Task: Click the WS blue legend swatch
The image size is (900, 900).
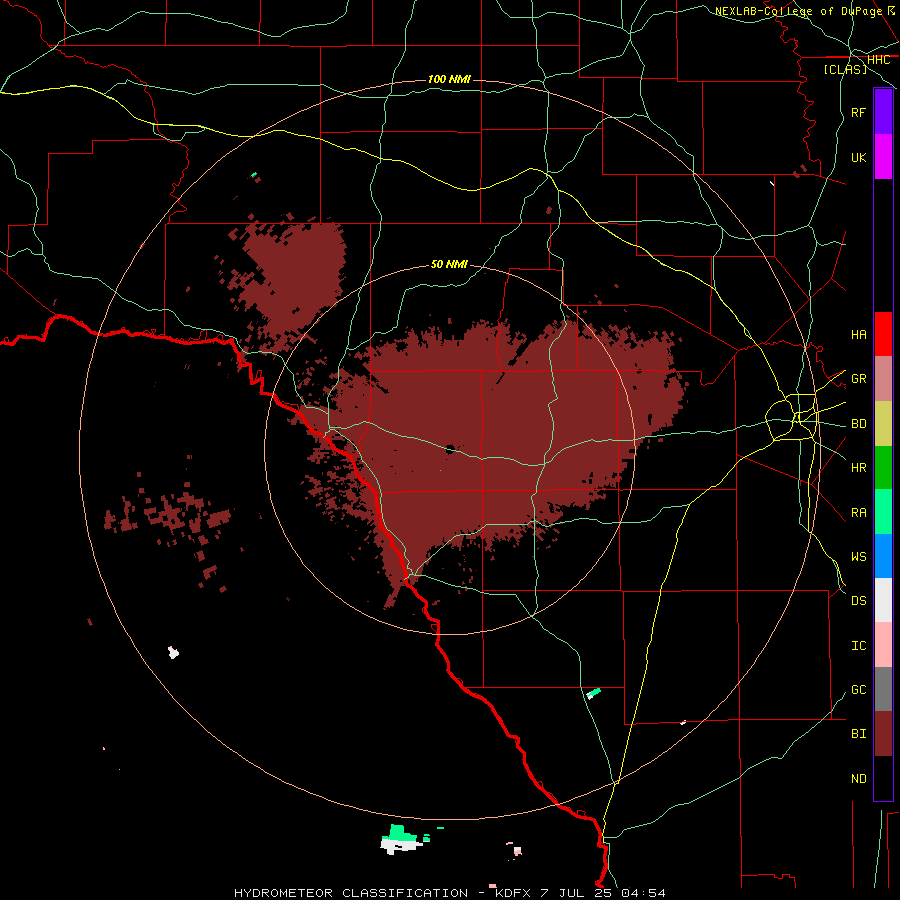Action: pos(883,556)
